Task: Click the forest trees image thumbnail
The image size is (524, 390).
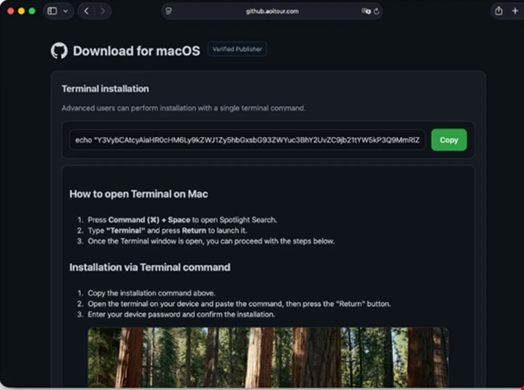Action: (268, 357)
